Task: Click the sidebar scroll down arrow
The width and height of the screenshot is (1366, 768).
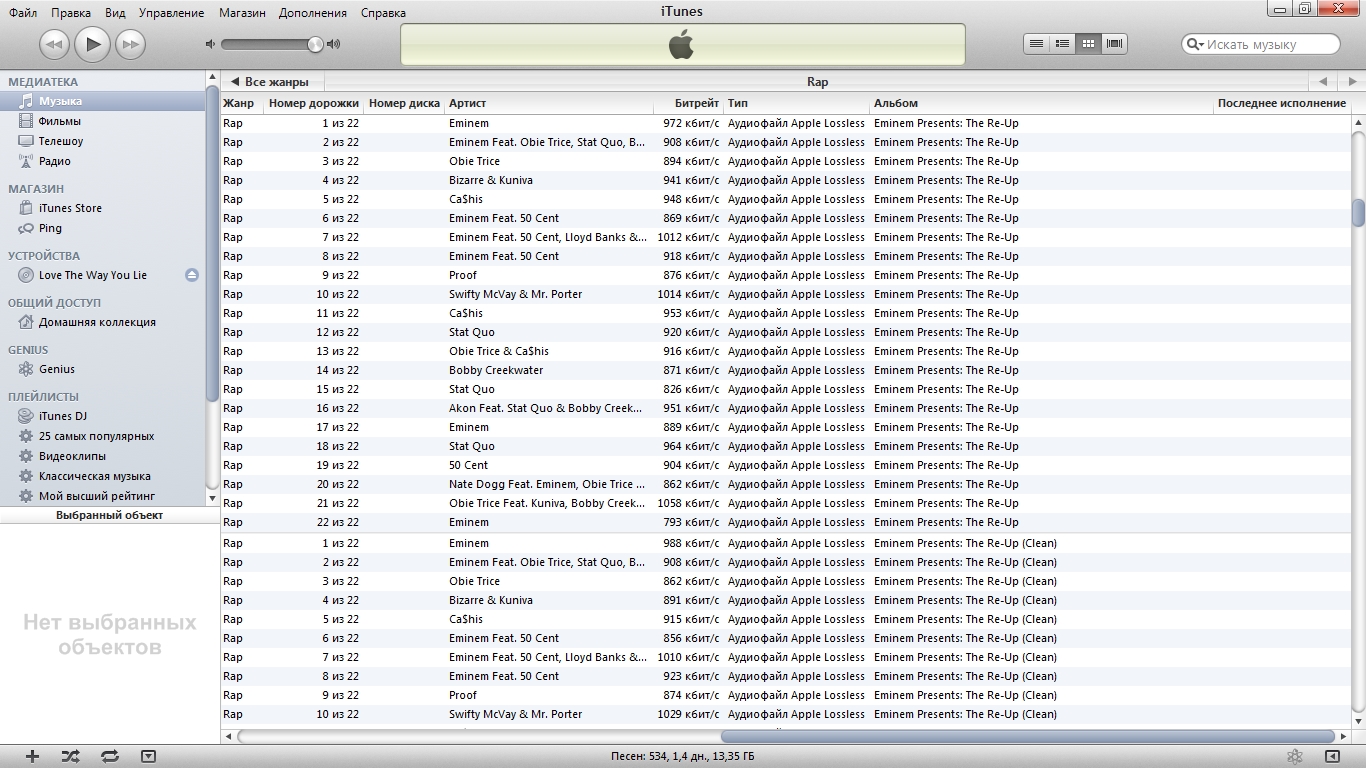Action: point(212,497)
